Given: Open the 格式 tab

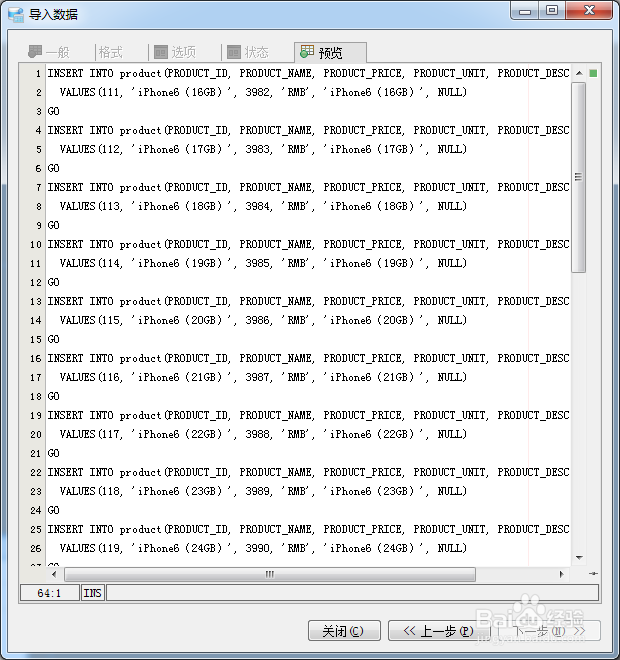Looking at the screenshot, I should (111, 53).
